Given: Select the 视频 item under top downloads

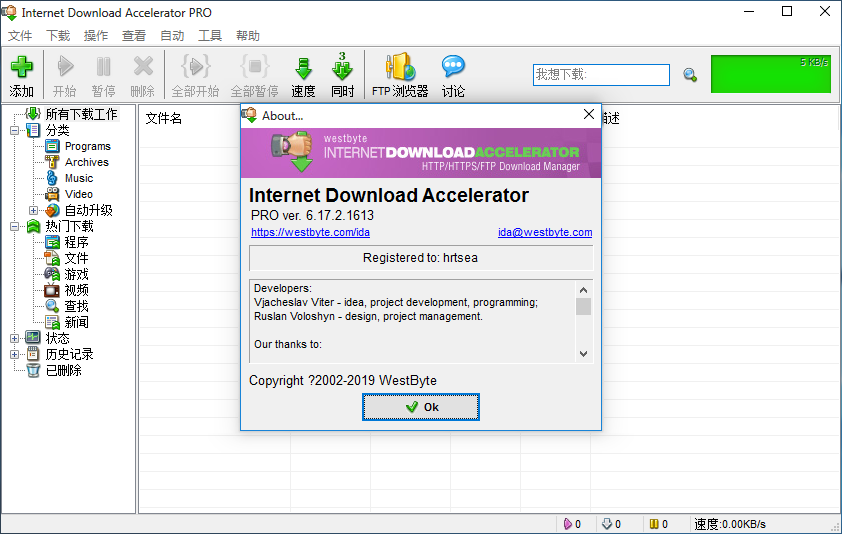Looking at the screenshot, I should 76,290.
